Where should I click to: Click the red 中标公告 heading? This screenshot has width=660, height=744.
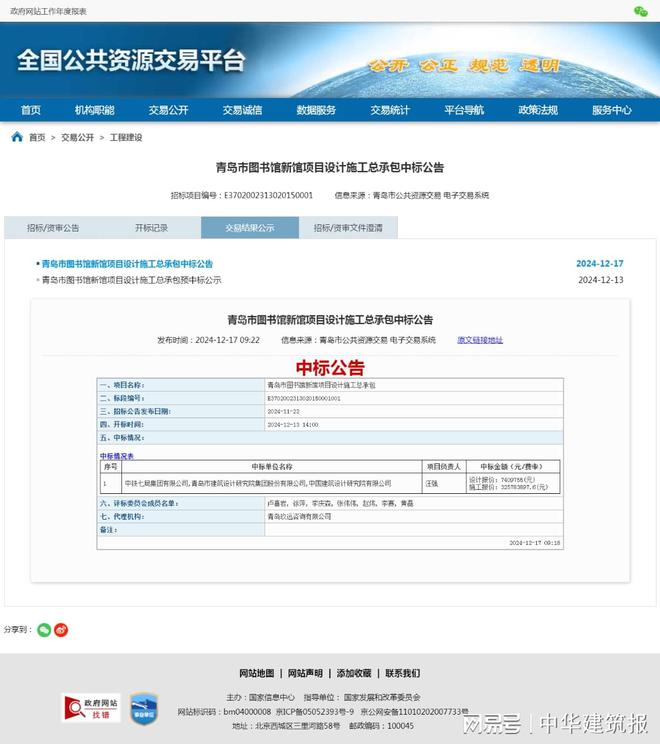tap(330, 368)
